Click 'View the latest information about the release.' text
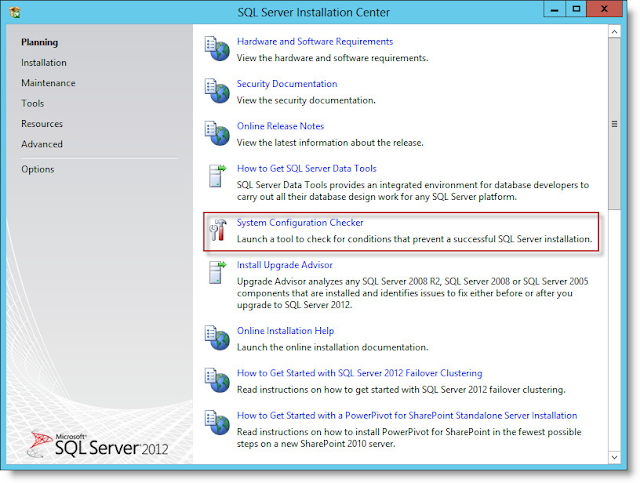The image size is (640, 483). [x=330, y=143]
